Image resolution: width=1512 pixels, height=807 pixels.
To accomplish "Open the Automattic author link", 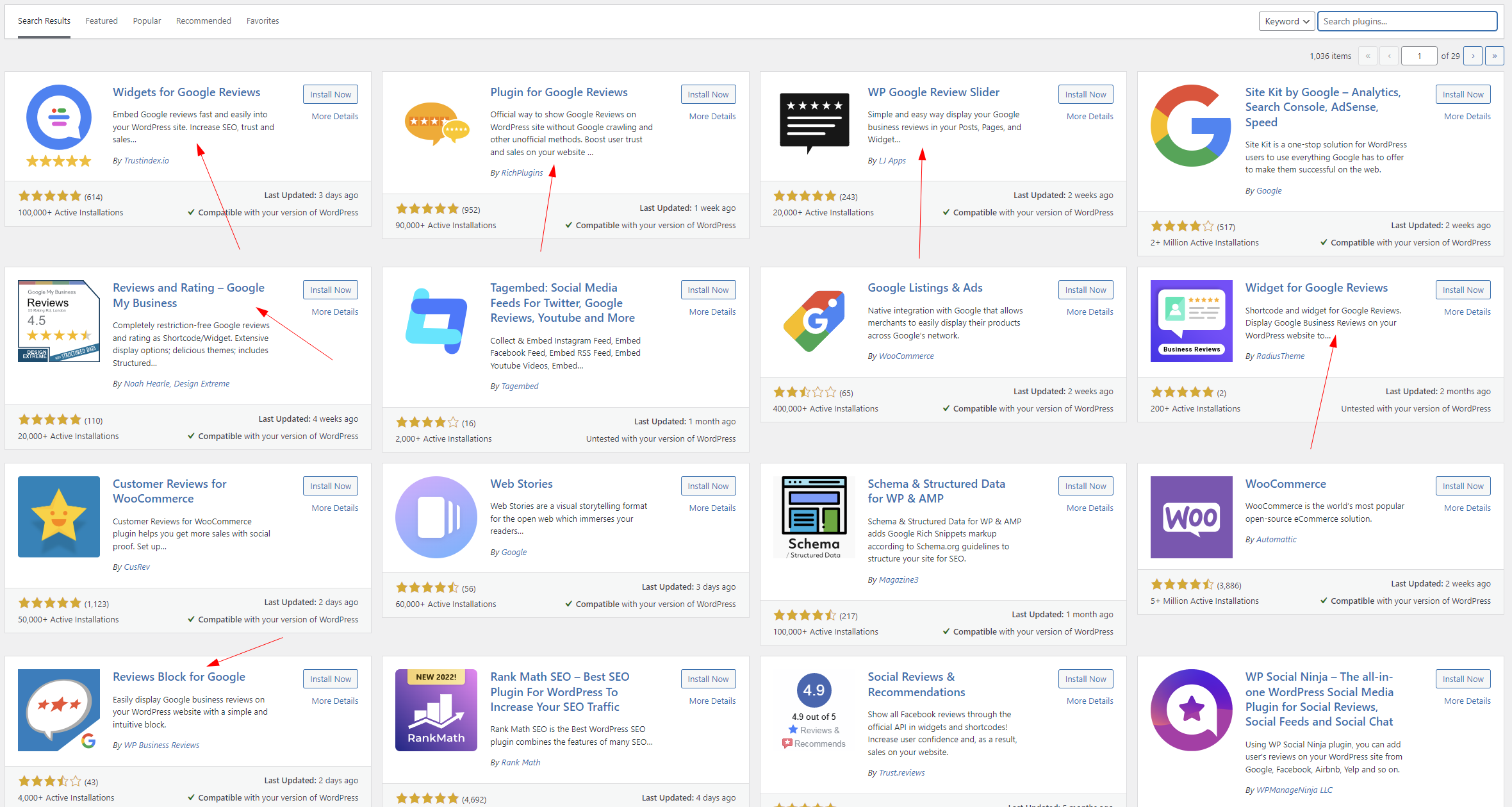I will pyautogui.click(x=1276, y=539).
